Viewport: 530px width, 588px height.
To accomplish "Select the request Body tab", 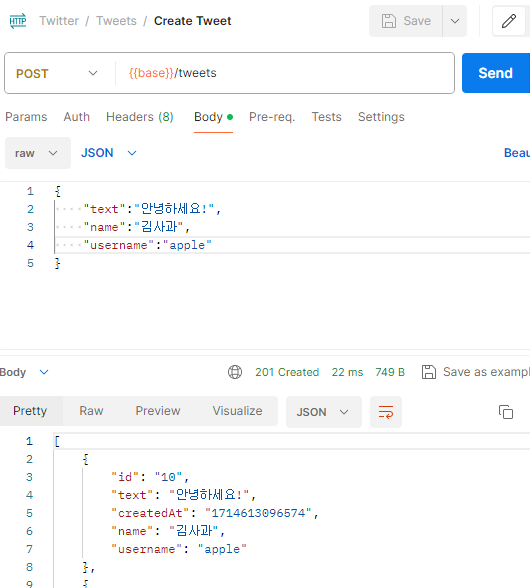I will click(x=213, y=117).
